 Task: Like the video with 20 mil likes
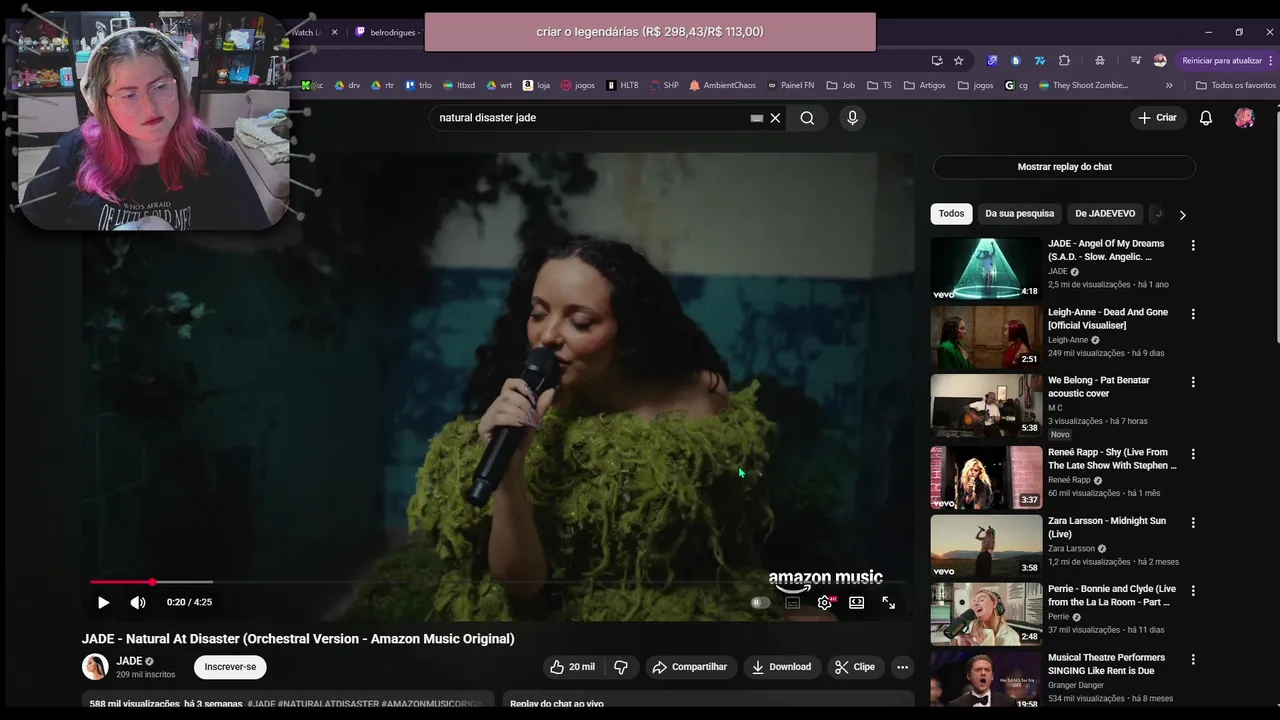[572, 667]
